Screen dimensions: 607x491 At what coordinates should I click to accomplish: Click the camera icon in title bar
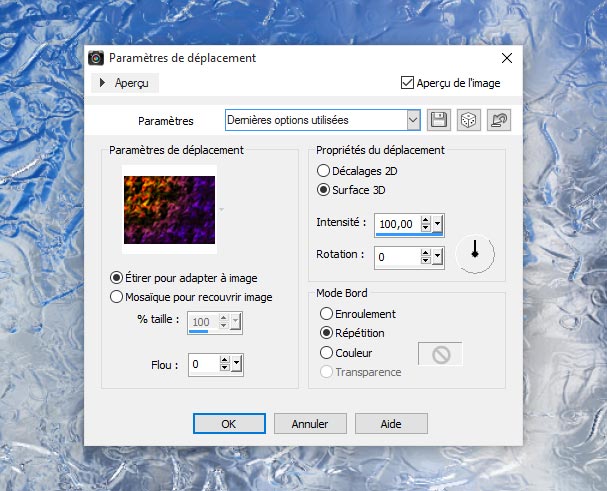click(x=96, y=59)
